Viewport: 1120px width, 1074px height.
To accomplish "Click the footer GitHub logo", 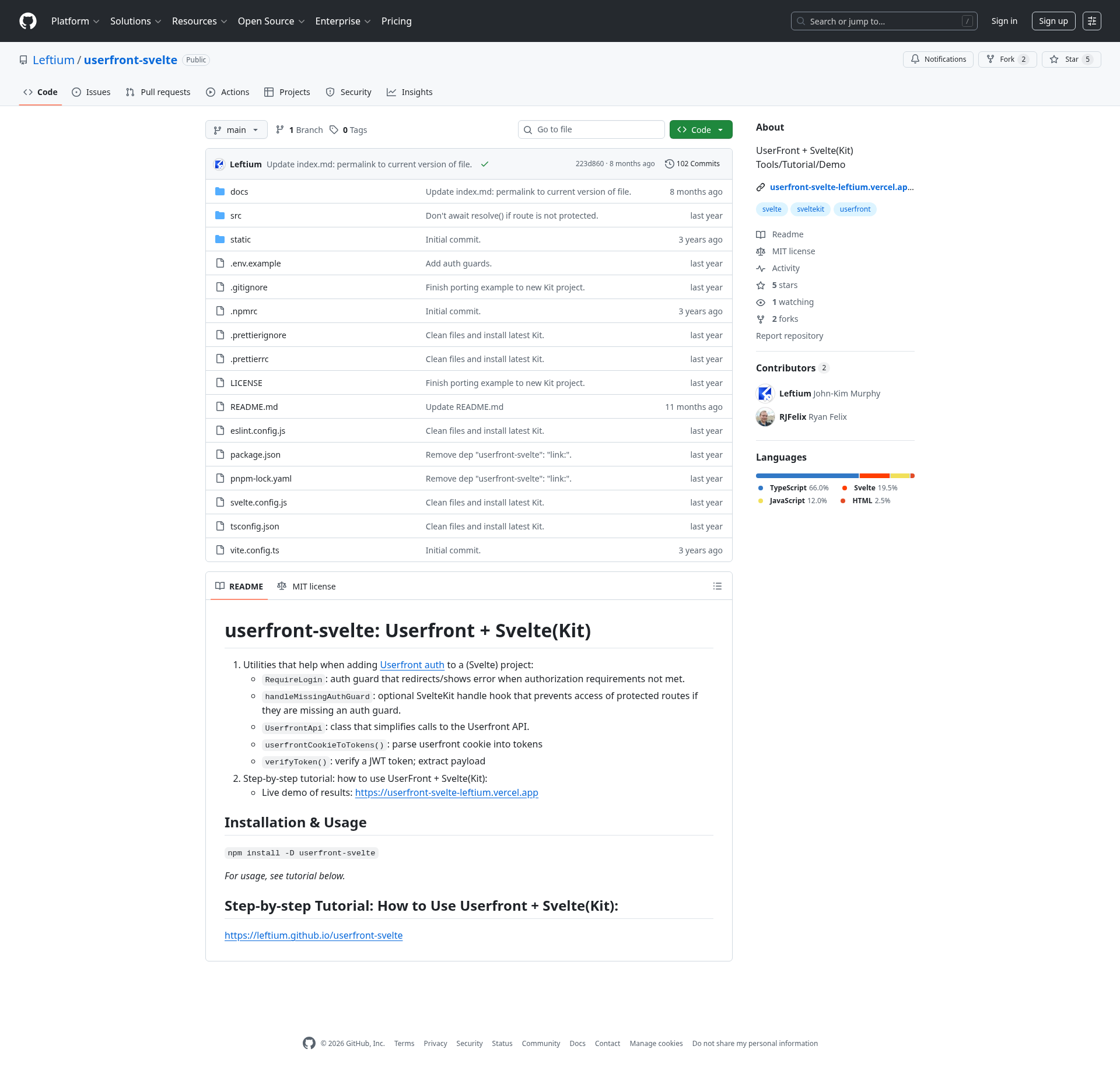I will 309,1043.
